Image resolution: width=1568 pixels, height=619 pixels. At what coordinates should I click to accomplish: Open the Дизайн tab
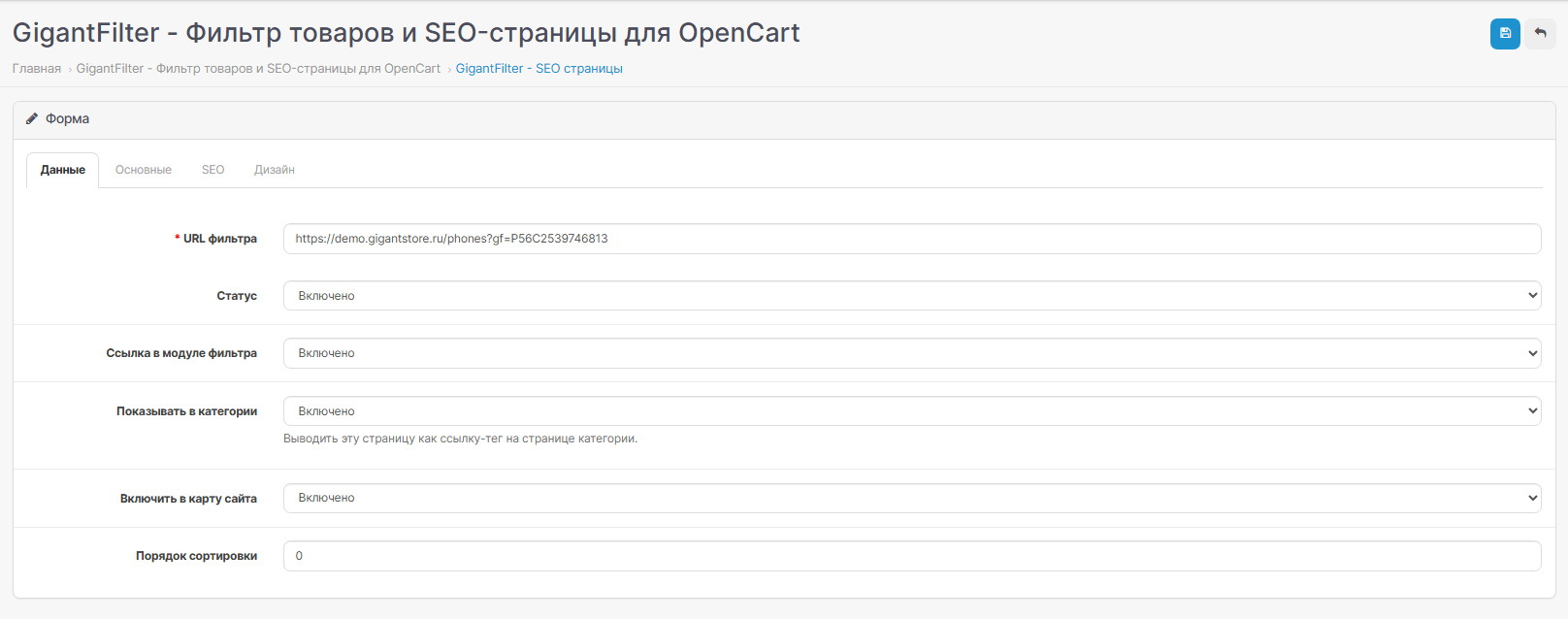(275, 170)
